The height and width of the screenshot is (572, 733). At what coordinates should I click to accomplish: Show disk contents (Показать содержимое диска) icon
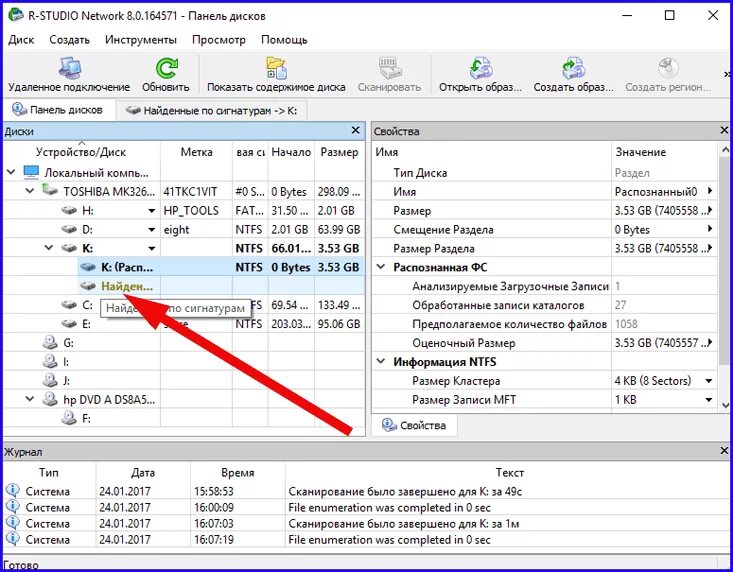click(x=276, y=68)
